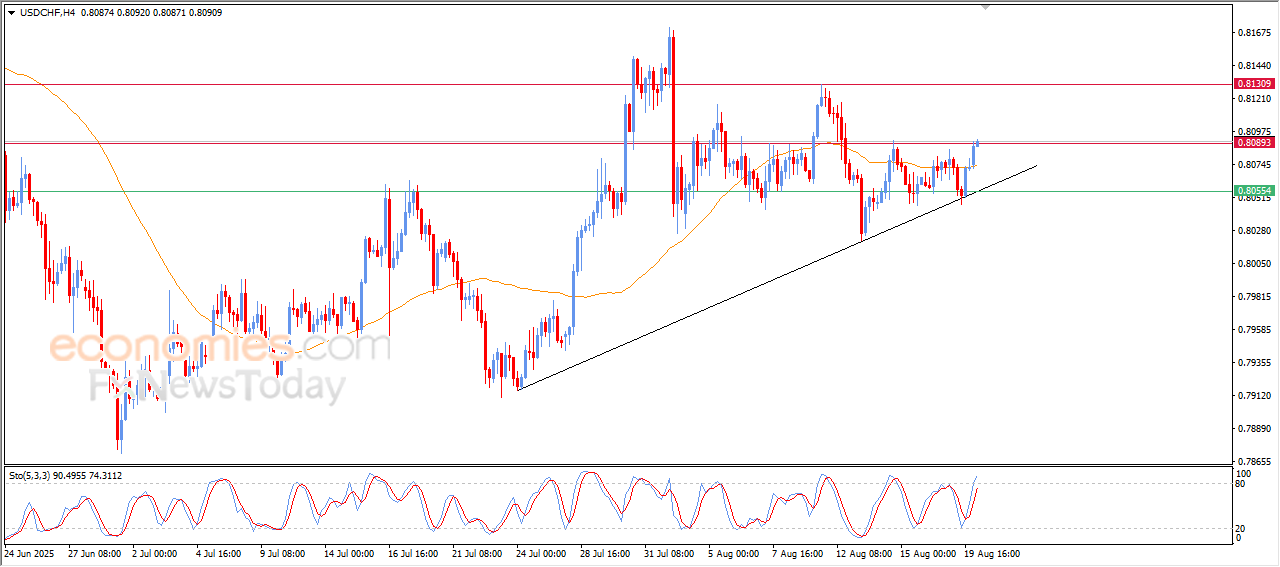The image size is (1280, 567).
Task: Click price axis label 0.81675
Action: [1254, 33]
